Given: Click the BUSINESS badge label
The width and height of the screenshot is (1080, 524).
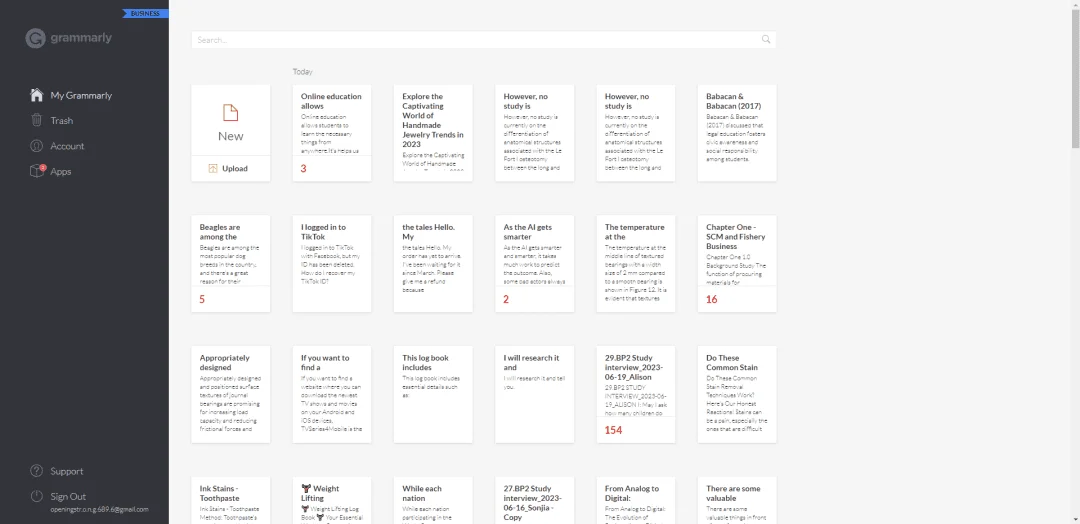Looking at the screenshot, I should [145, 13].
